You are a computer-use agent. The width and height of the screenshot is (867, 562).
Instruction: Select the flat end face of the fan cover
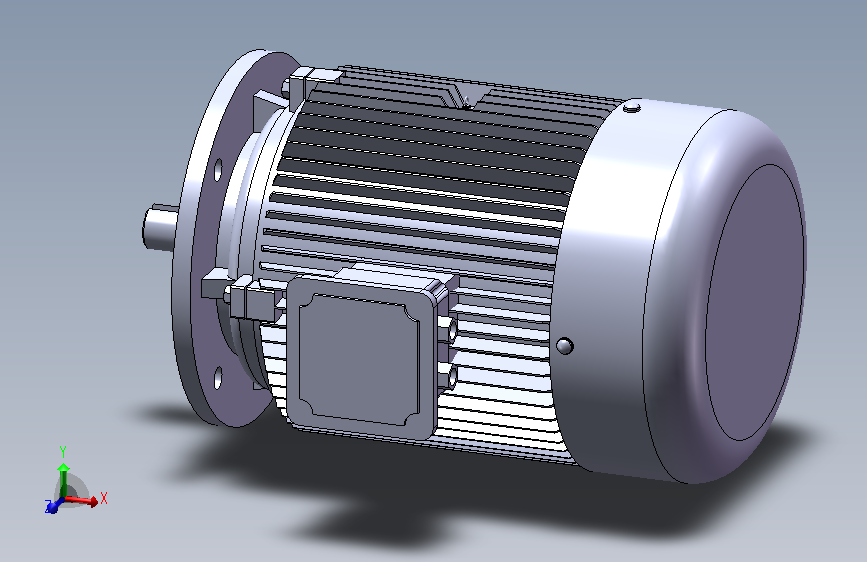[x=755, y=302]
